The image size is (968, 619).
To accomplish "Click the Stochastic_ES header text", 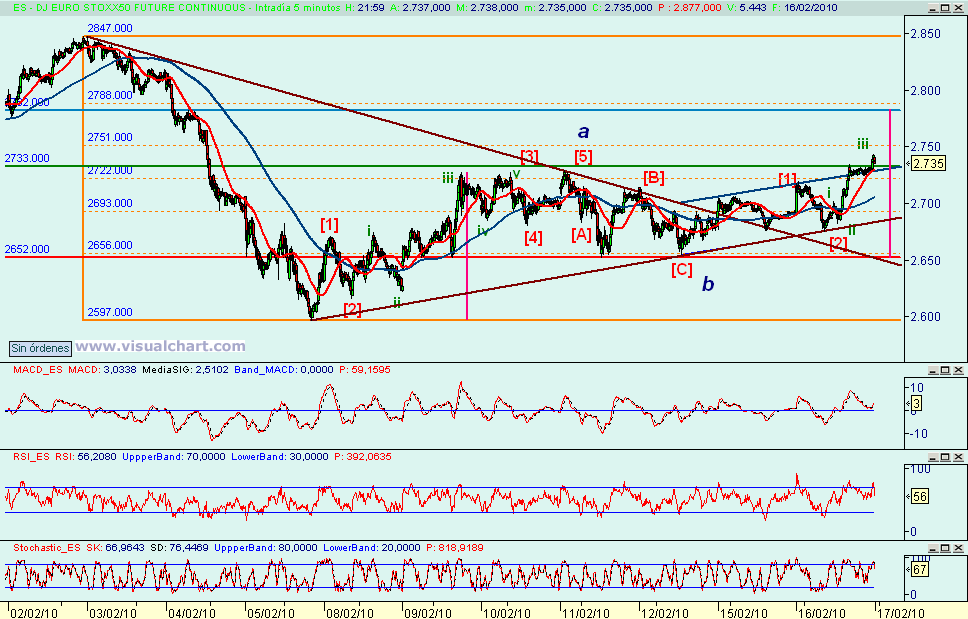I will click(47, 547).
